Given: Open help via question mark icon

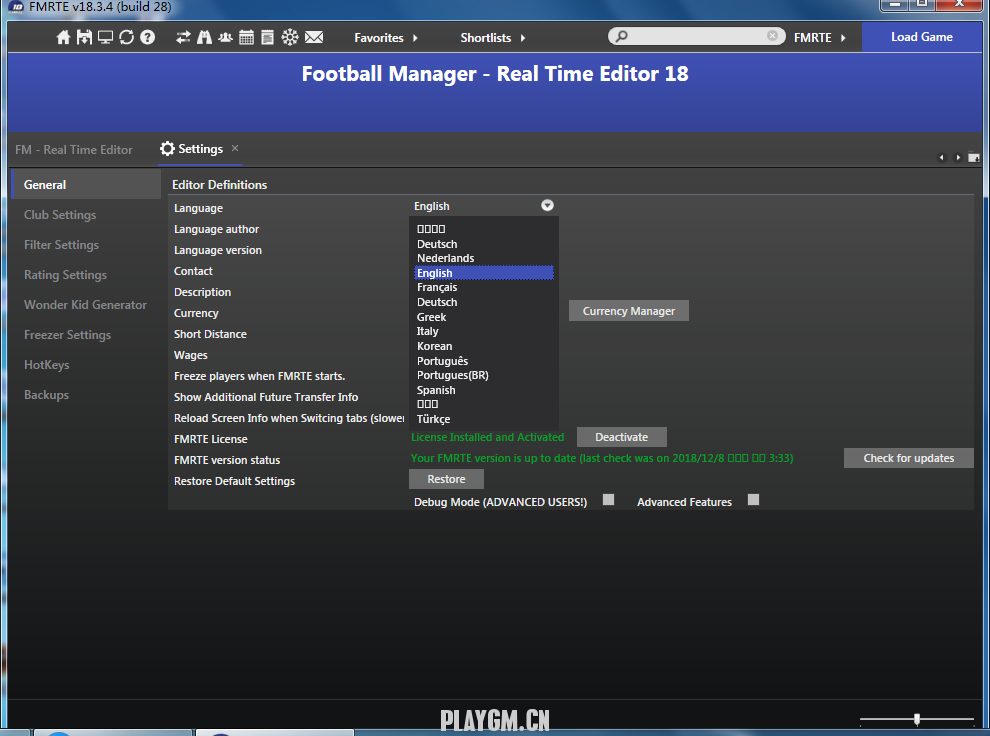Looking at the screenshot, I should pos(148,38).
